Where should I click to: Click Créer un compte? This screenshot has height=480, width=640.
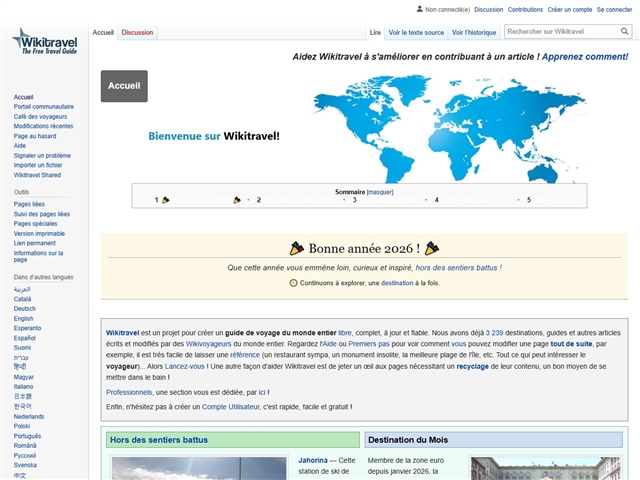pyautogui.click(x=570, y=9)
